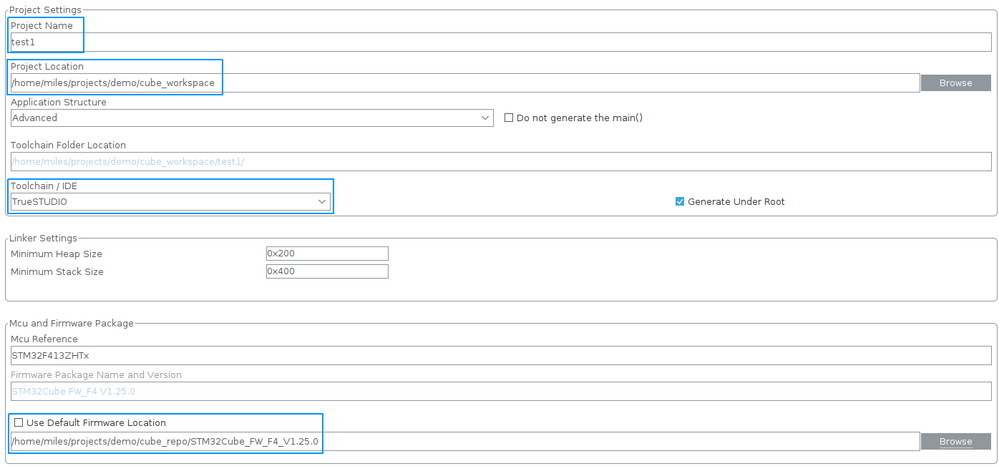This screenshot has width=999, height=467.
Task: Expand the Toolchain / IDE TrueSTUDIO dropdown
Action: 170,202
